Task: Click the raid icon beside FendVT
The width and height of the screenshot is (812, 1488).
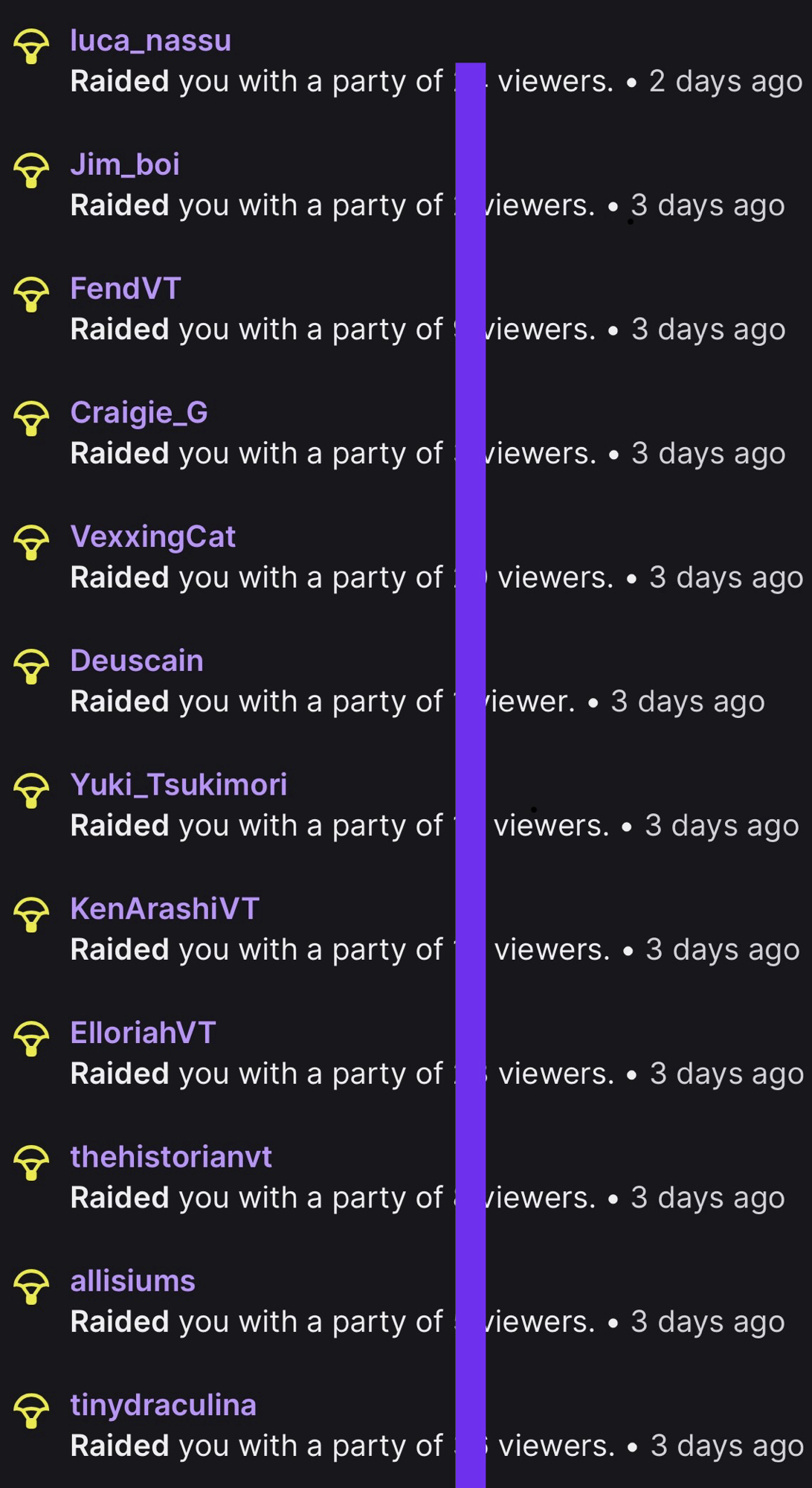Action: (31, 295)
